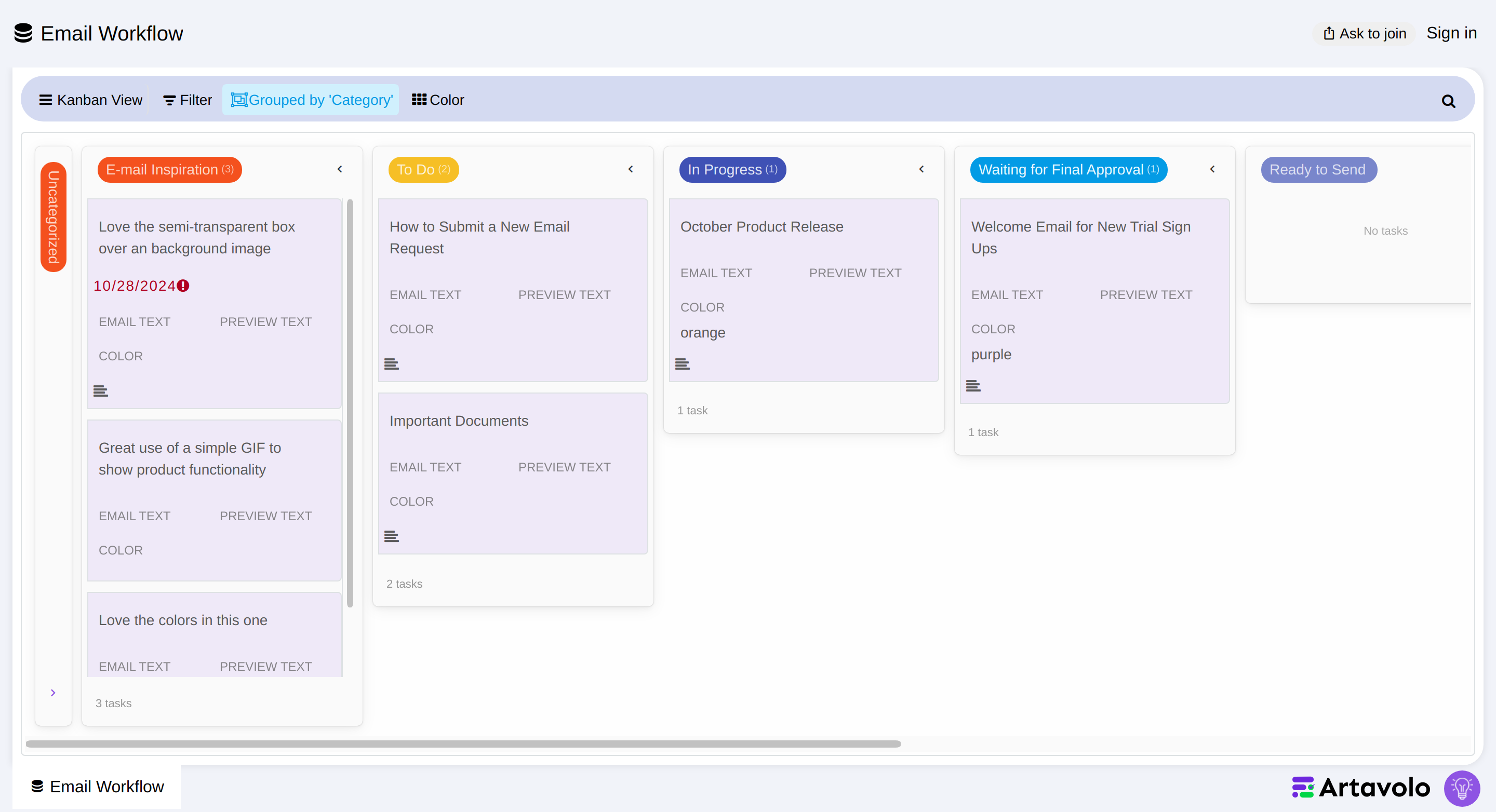Collapse Waiting for Final Approval column
Image resolution: width=1496 pixels, height=812 pixels.
pos(1212,169)
